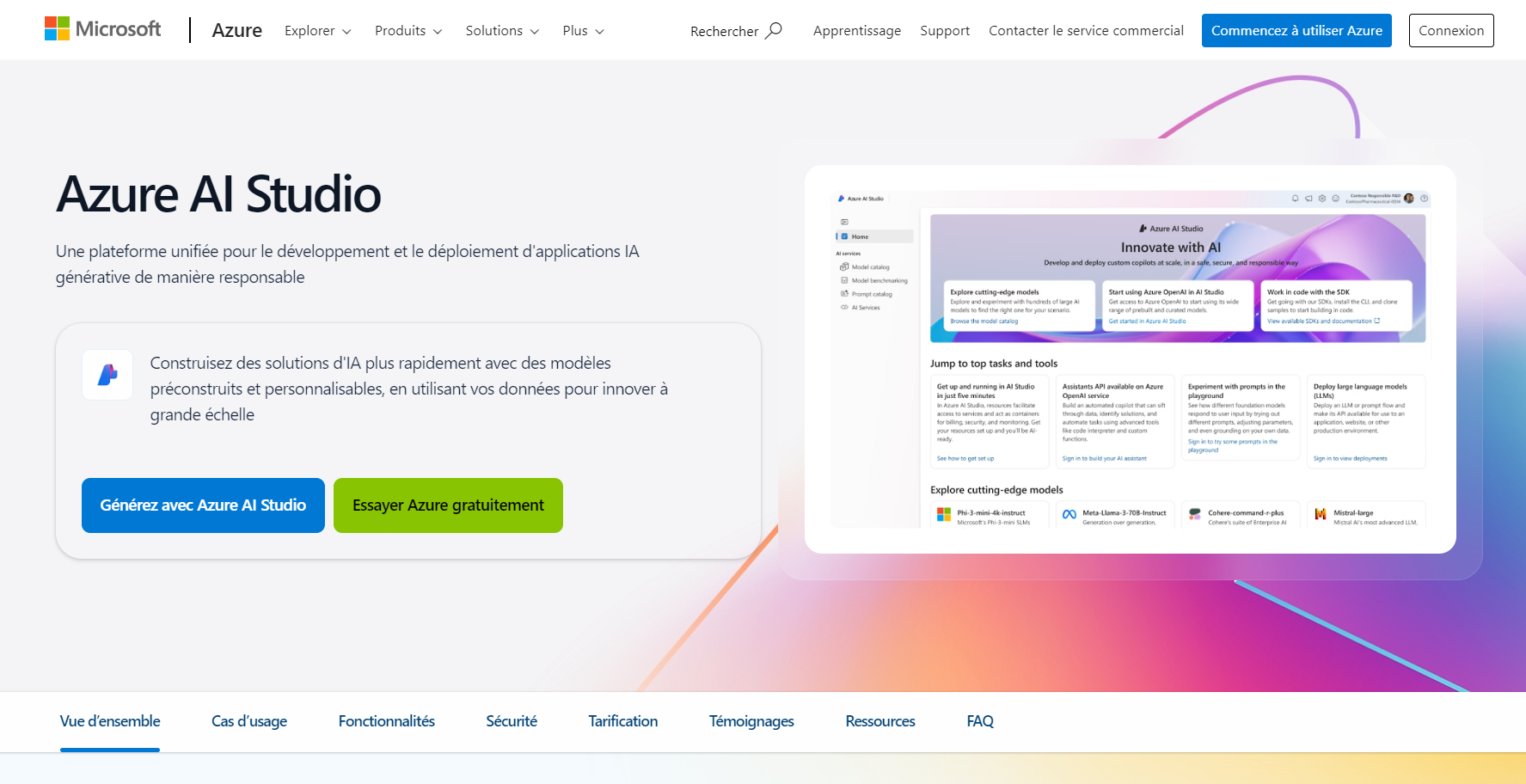Go to the Sécurité tab
This screenshot has height=784, width=1526.
(512, 721)
